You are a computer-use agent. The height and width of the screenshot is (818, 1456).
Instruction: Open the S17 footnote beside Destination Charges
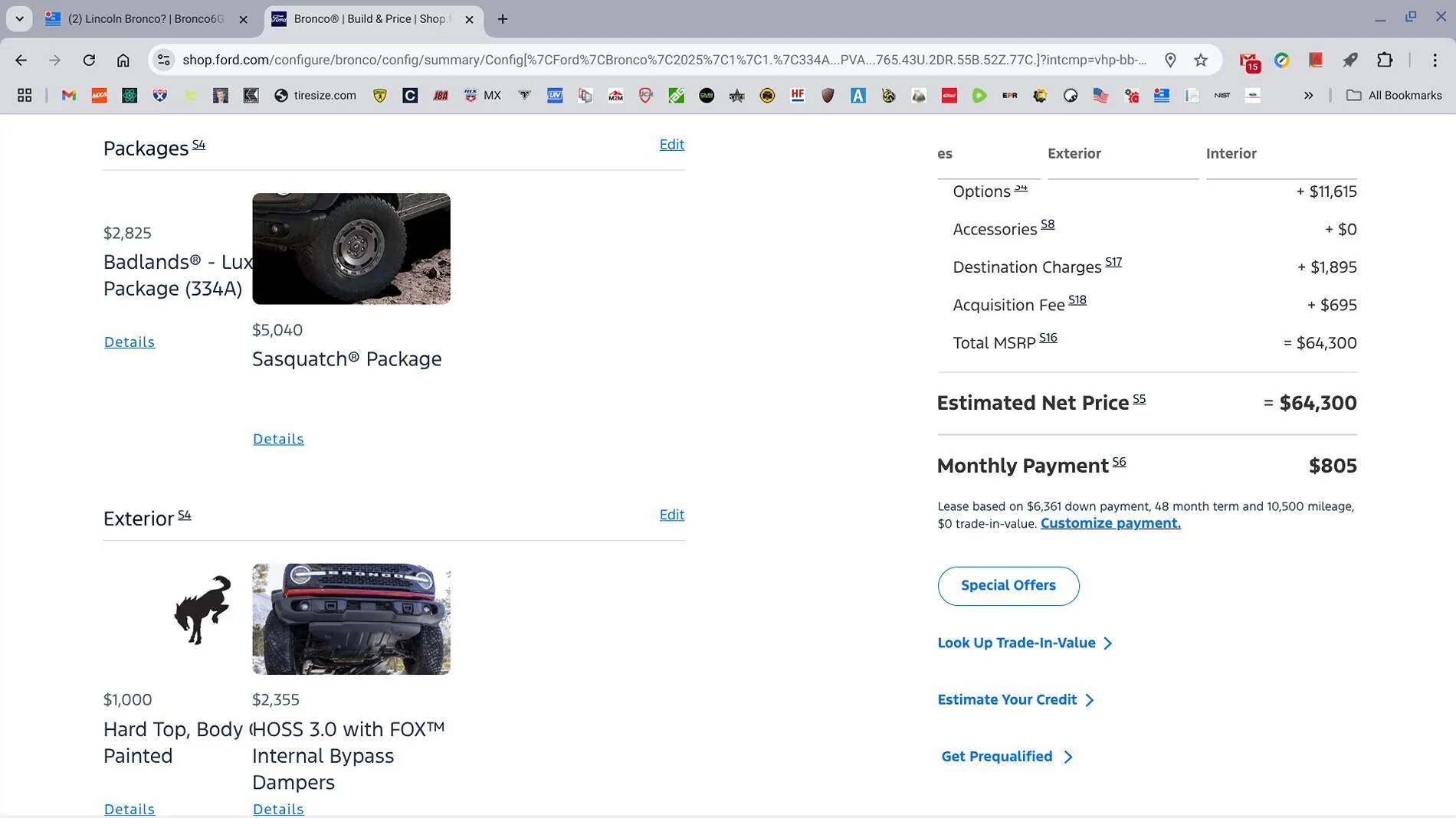(x=1113, y=262)
